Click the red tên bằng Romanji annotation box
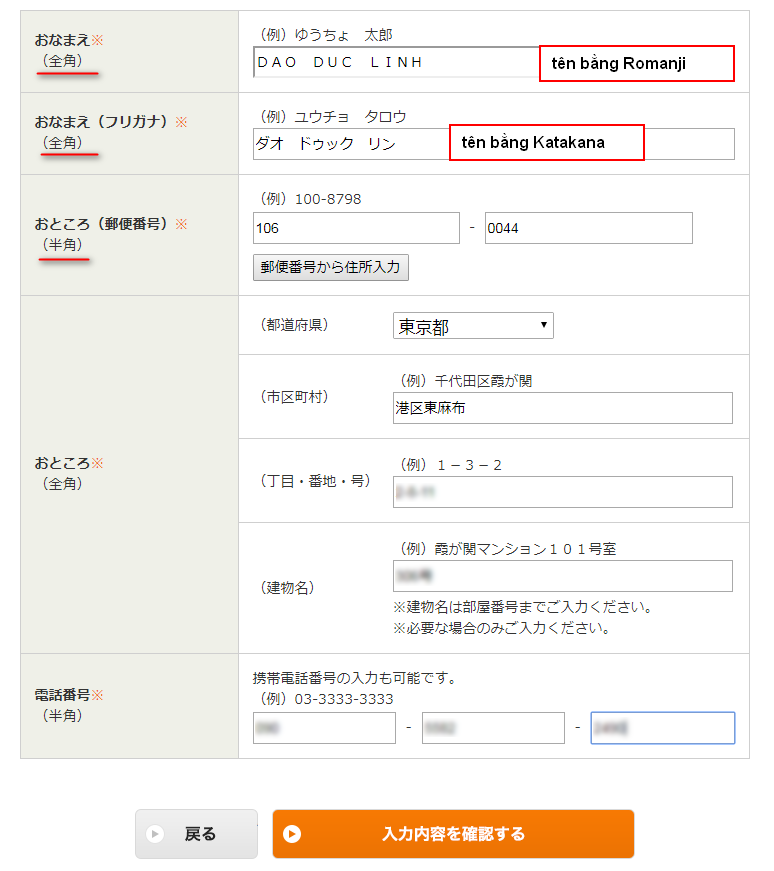 point(637,63)
